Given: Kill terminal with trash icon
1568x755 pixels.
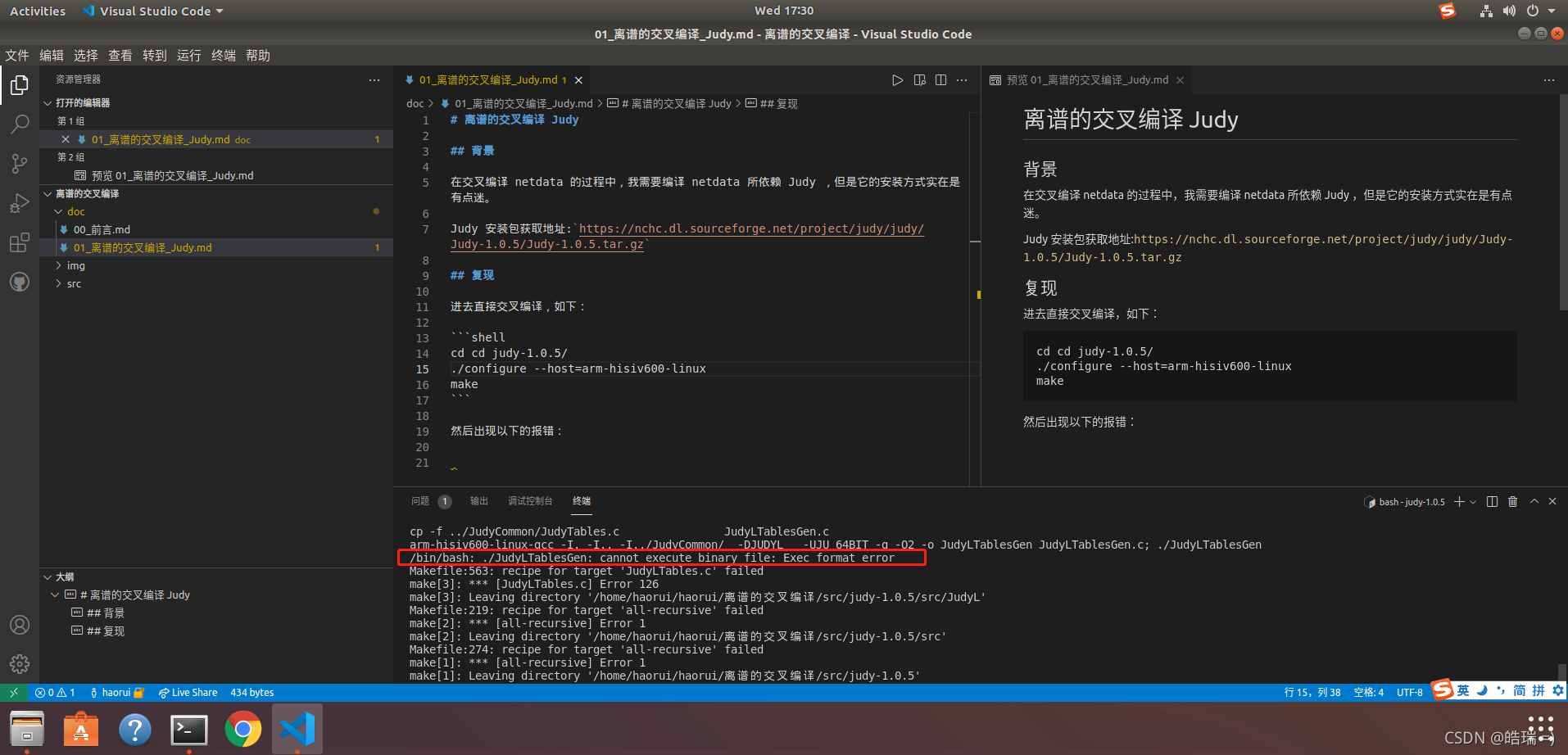Looking at the screenshot, I should tap(1512, 502).
